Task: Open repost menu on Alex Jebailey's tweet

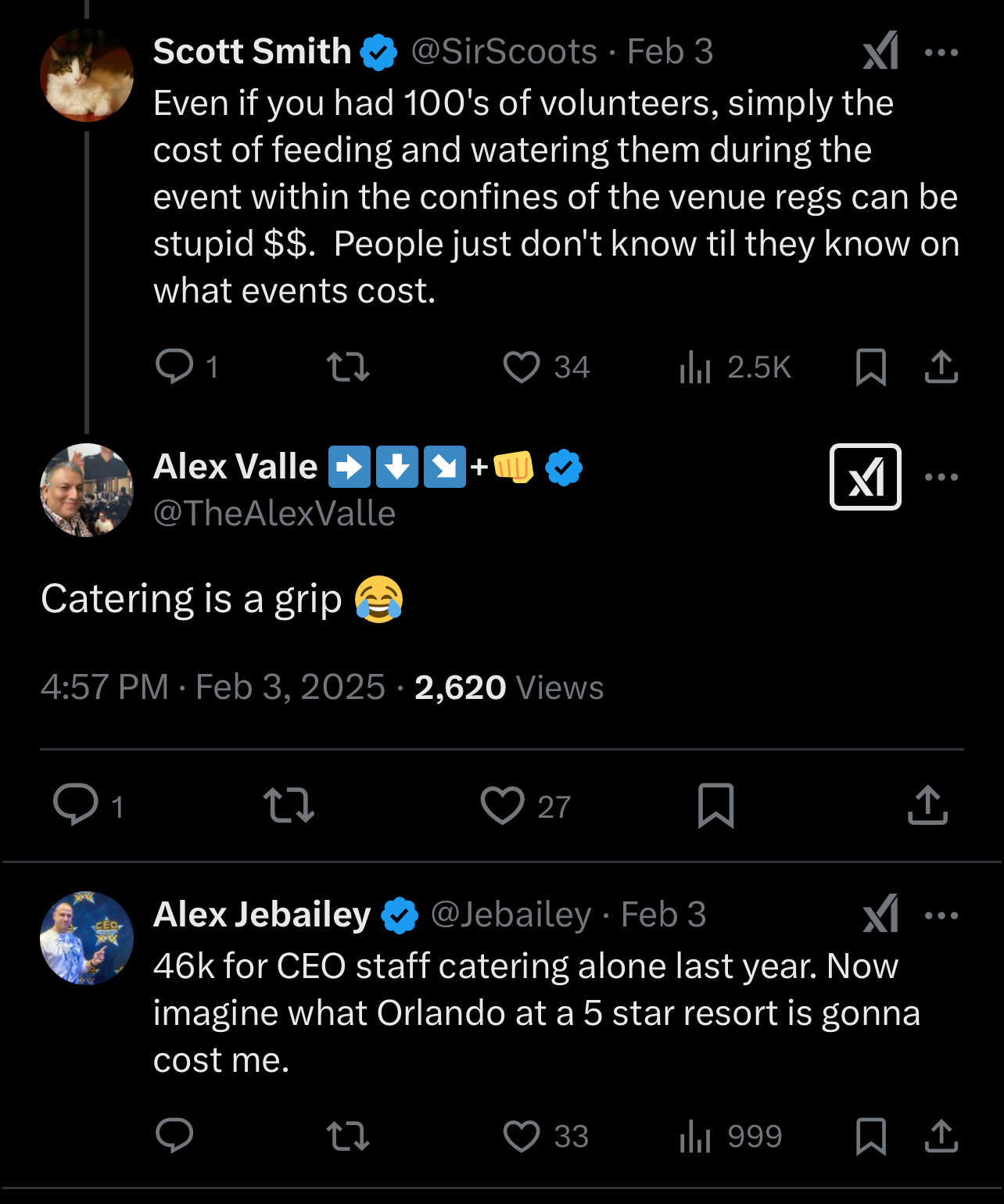Action: (x=348, y=1136)
